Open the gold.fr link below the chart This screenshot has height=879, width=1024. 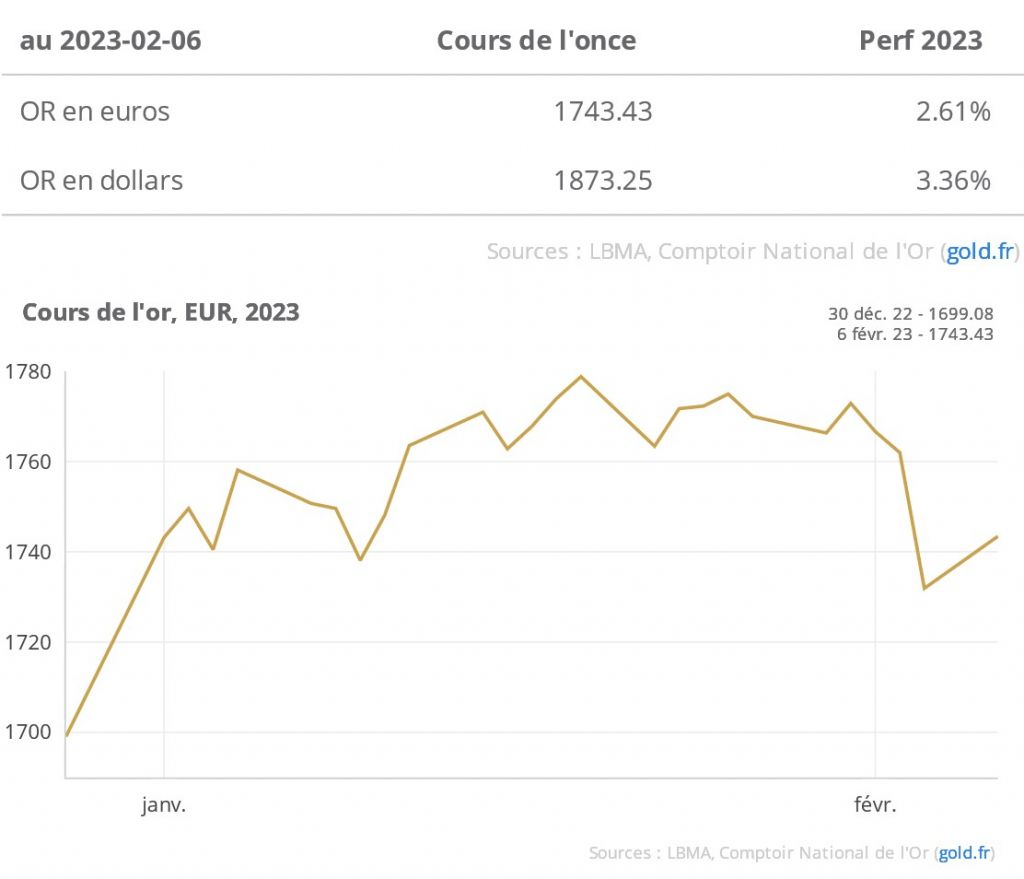(x=966, y=853)
